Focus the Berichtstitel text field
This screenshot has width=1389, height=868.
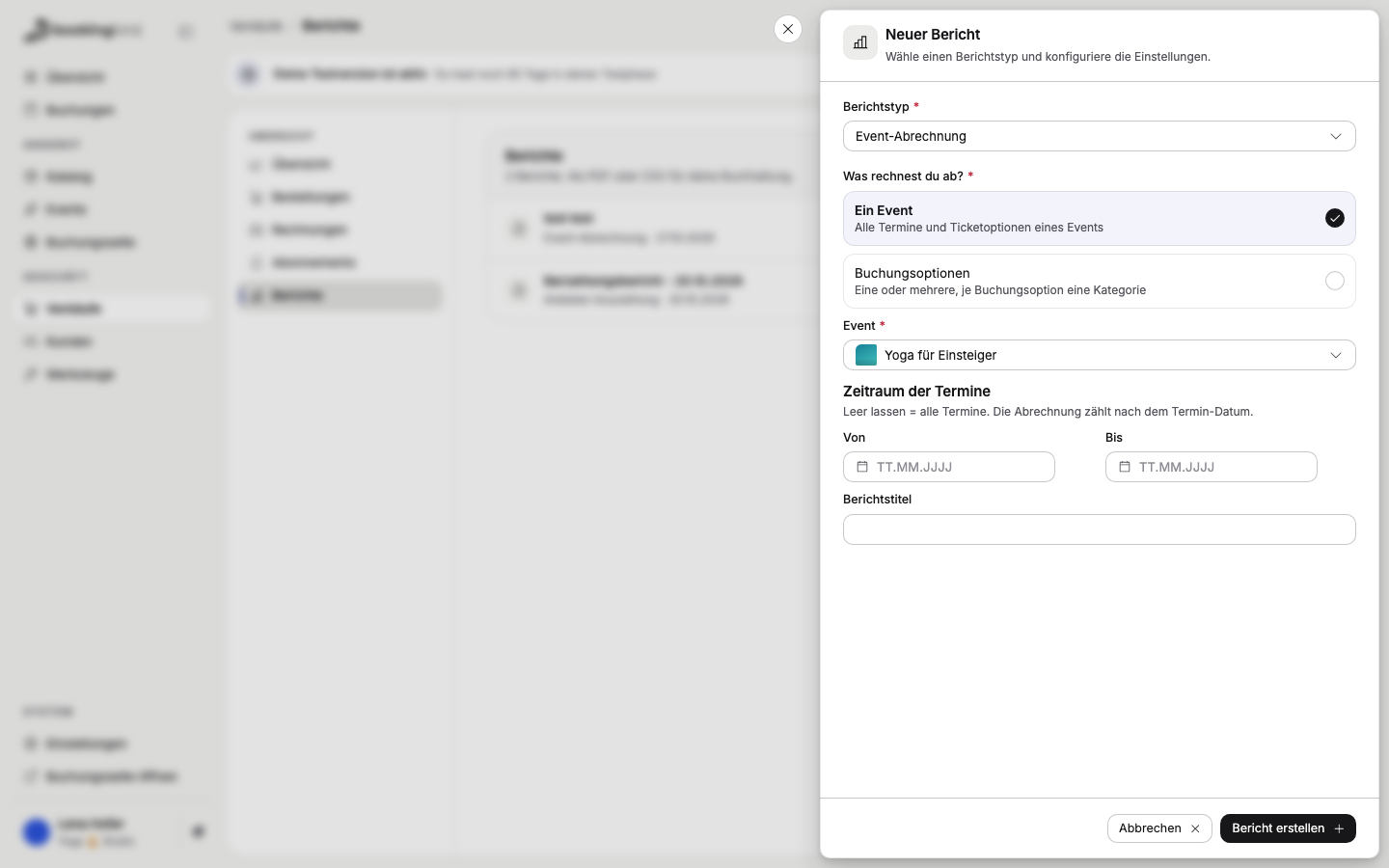[1100, 529]
